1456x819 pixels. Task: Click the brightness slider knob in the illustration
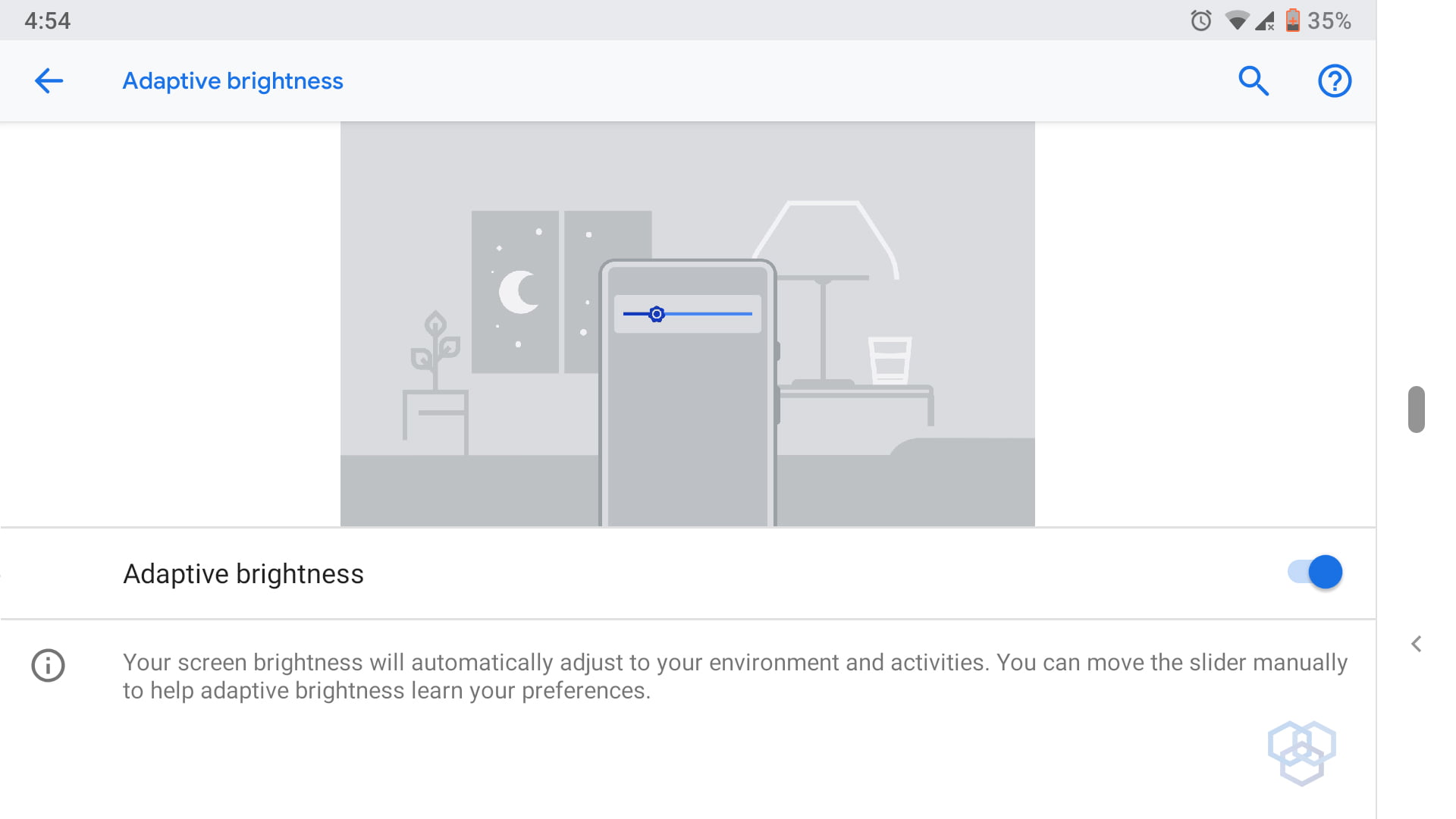point(657,314)
